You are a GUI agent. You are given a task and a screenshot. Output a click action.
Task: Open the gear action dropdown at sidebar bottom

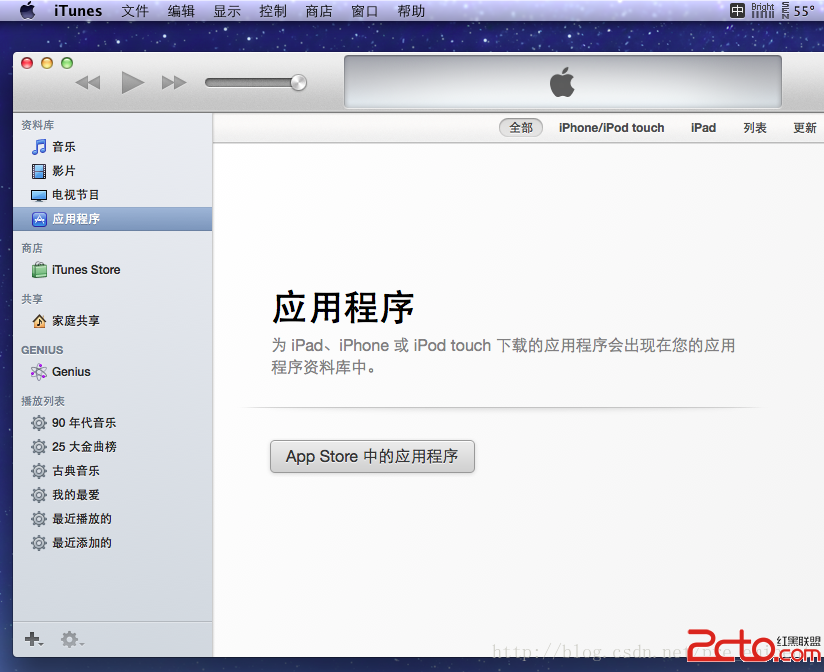pos(72,639)
